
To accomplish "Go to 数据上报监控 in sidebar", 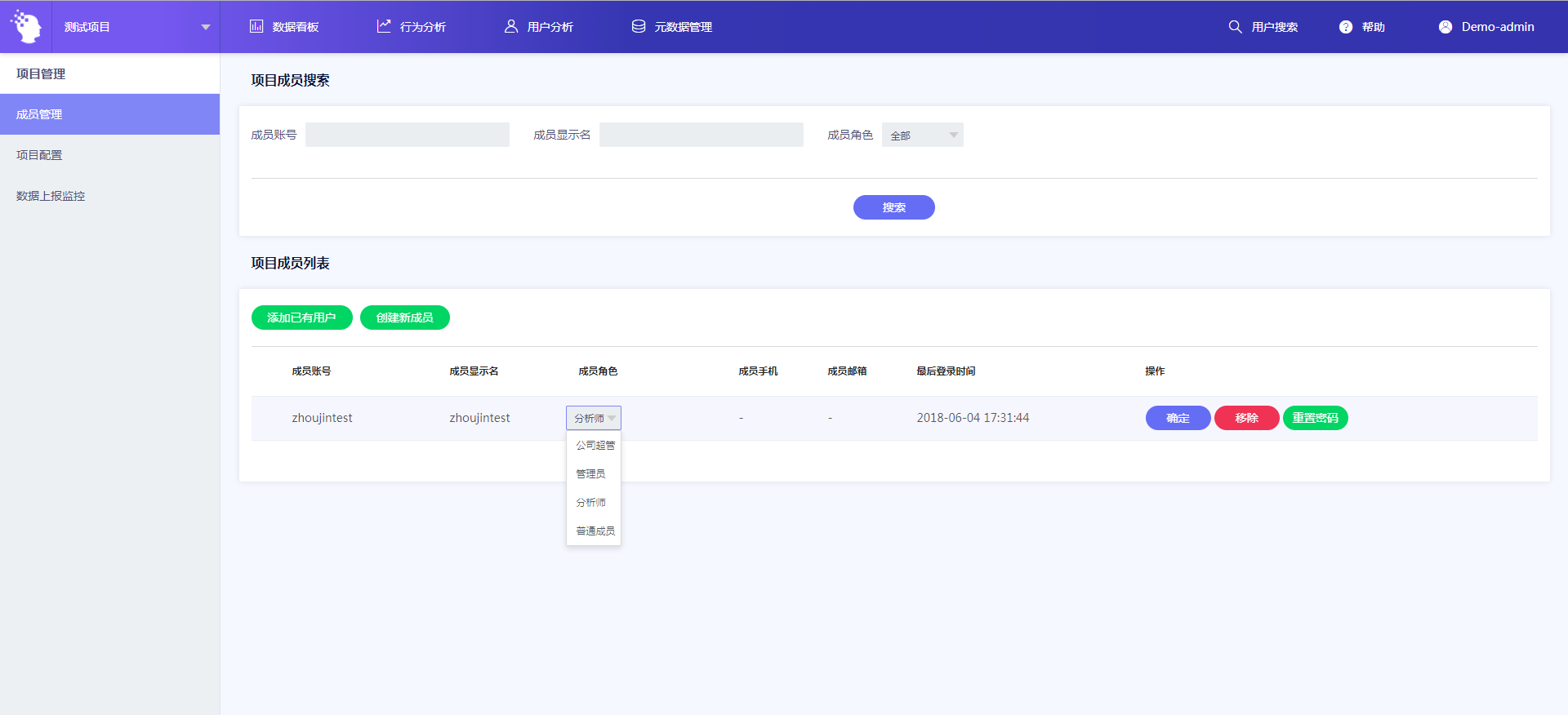I will click(51, 196).
